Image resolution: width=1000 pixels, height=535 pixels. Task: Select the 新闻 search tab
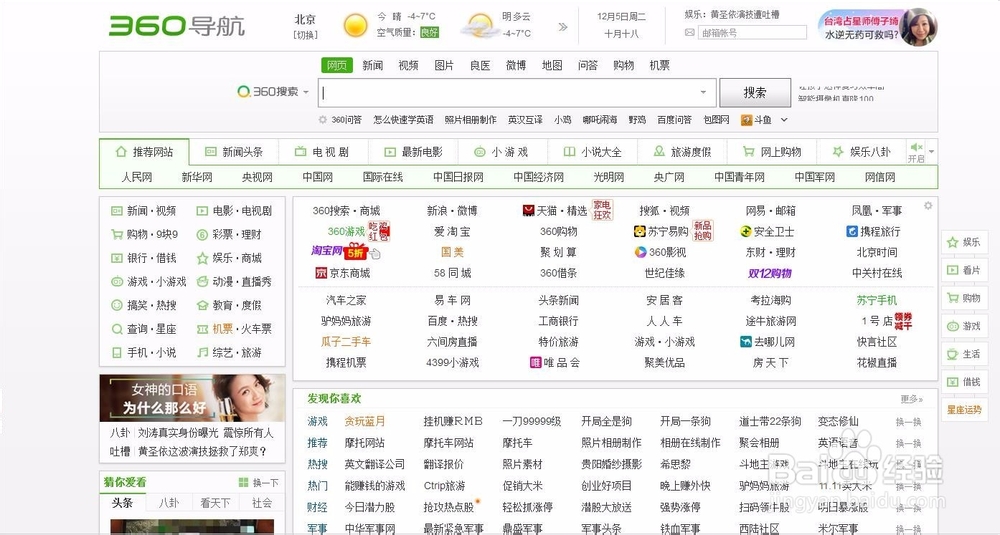click(372, 65)
